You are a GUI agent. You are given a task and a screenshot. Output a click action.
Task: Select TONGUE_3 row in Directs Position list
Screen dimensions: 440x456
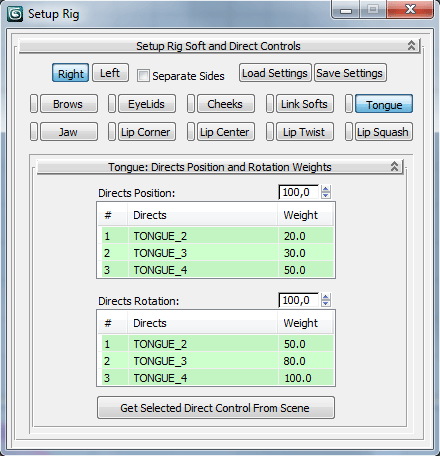[217, 253]
